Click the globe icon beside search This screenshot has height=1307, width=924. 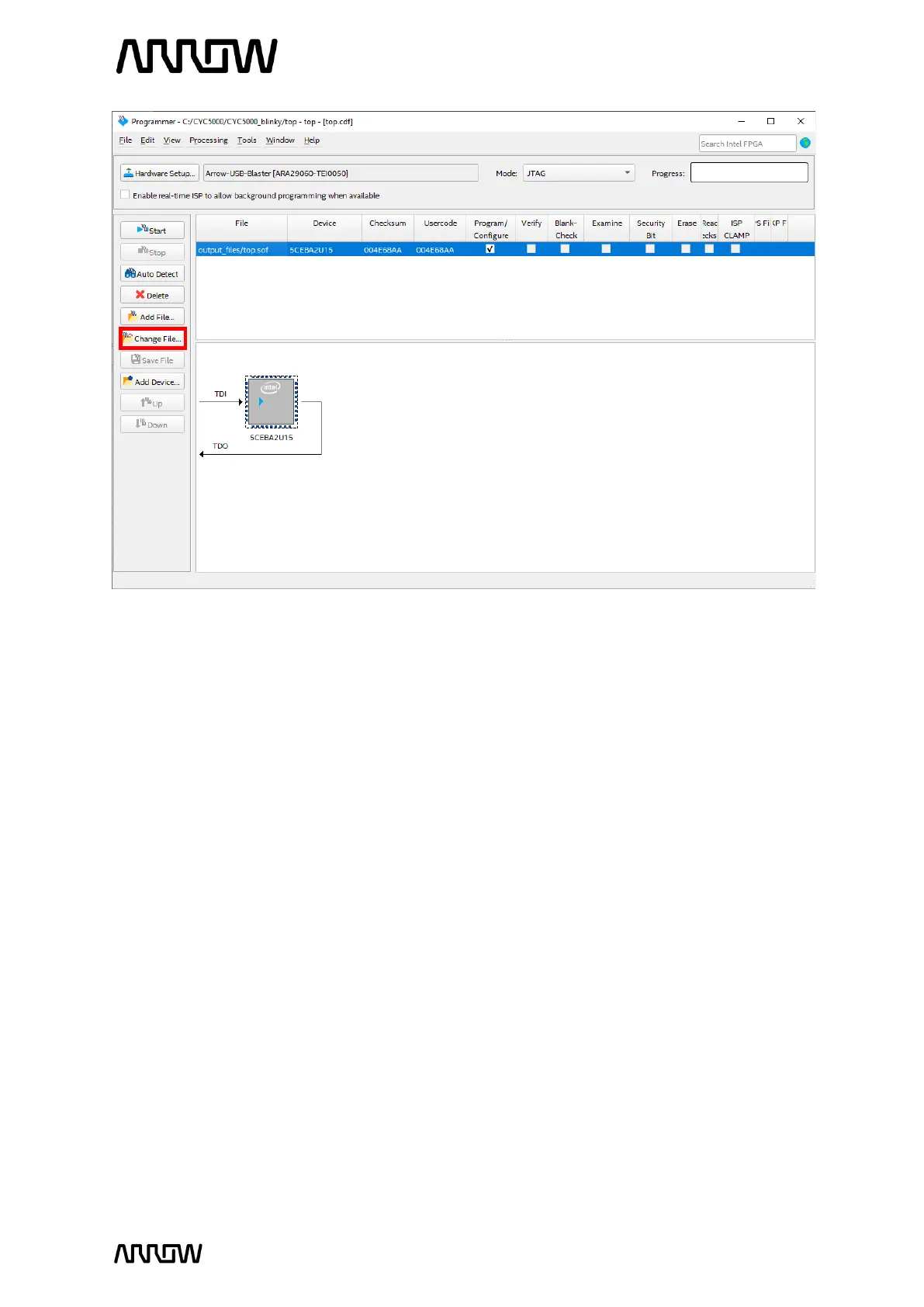click(x=805, y=143)
